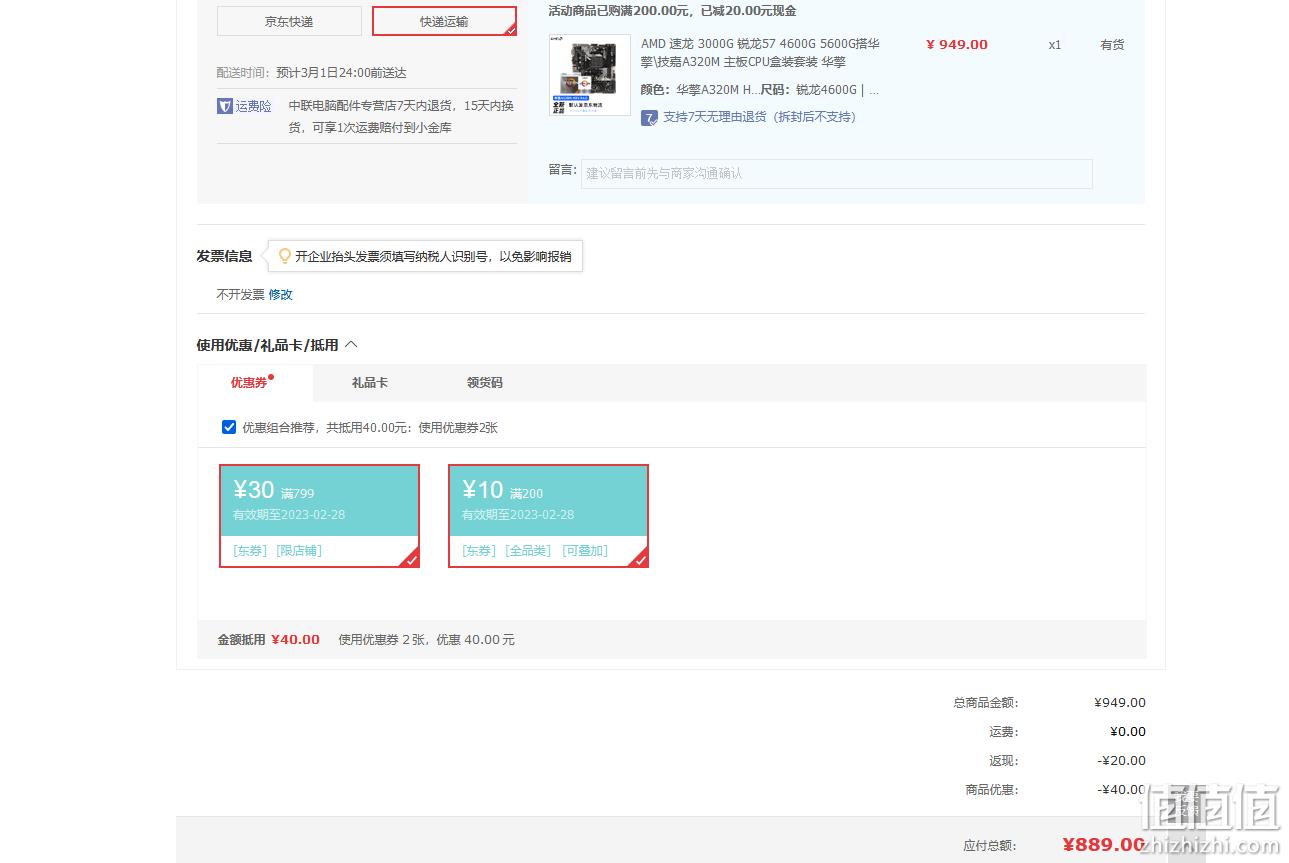The width and height of the screenshot is (1289, 863).
Task: Open the AMD motherboard product thumbnail
Action: point(590,75)
